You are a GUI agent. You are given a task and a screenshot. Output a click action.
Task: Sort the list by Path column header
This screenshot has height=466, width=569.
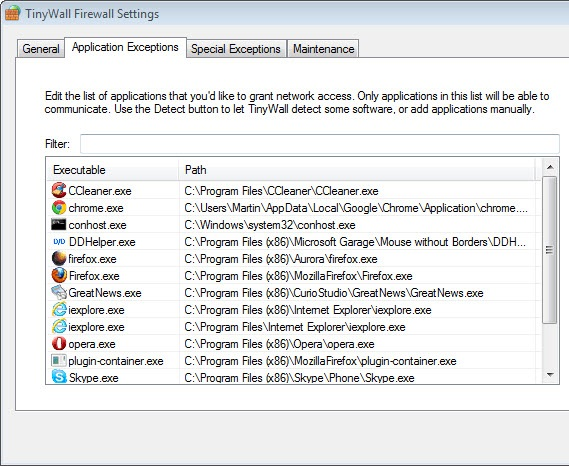(x=357, y=170)
